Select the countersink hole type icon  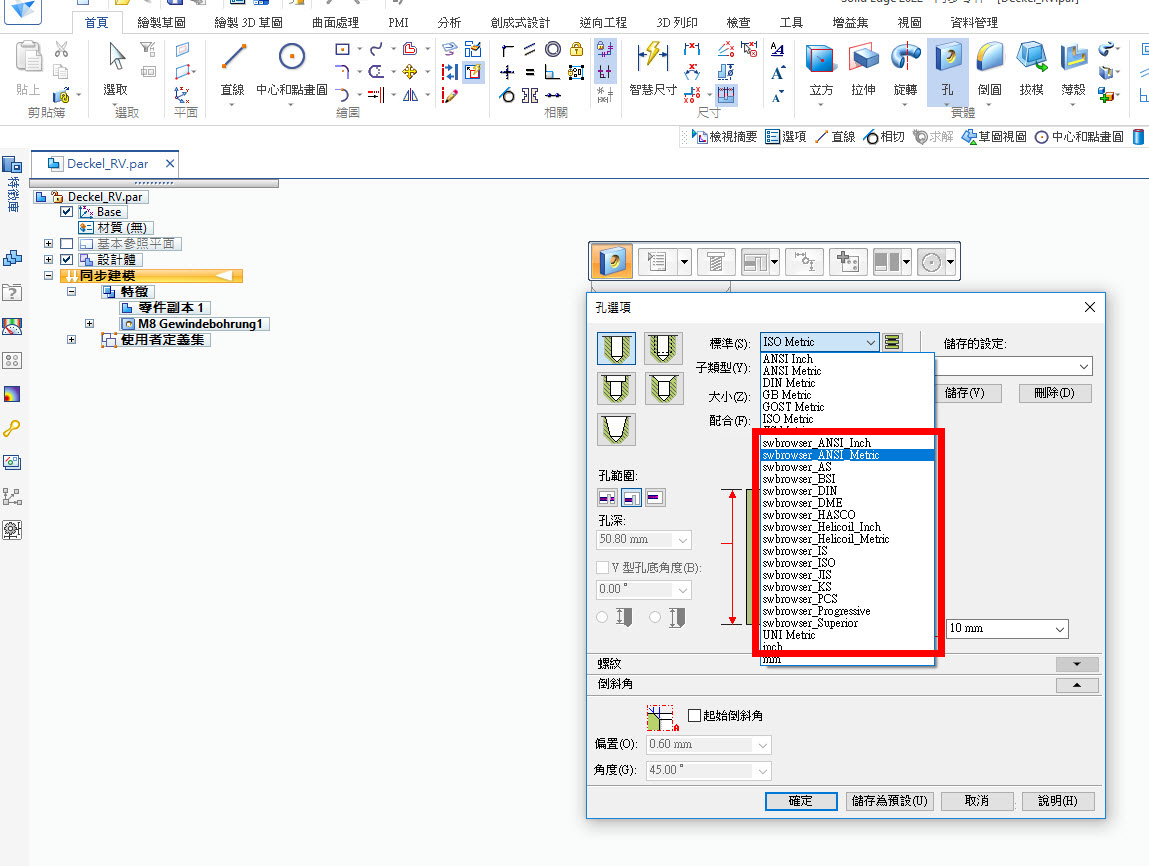[x=664, y=388]
